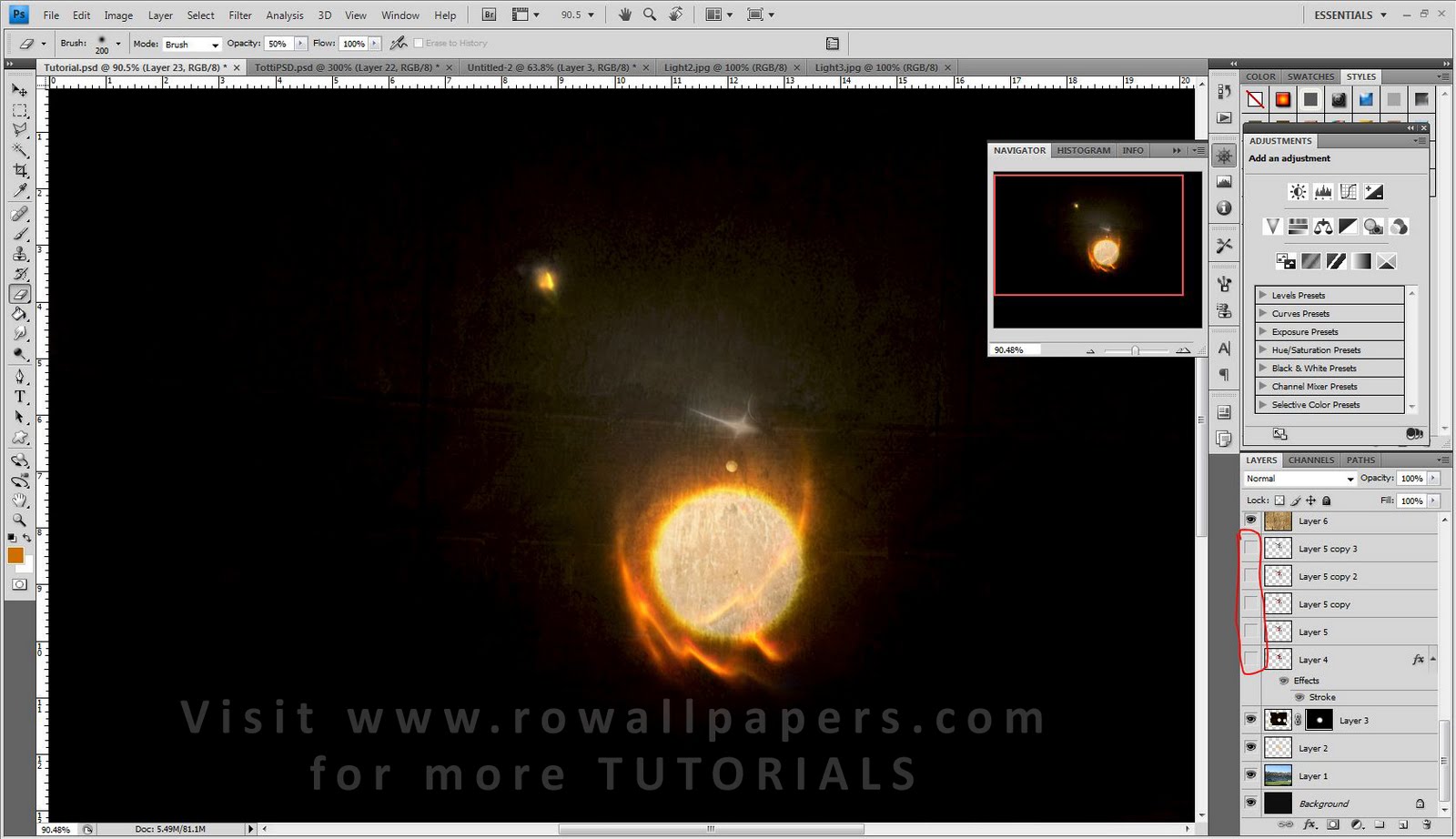The image size is (1456, 839).
Task: Open layer style fx menu at panel bottom
Action: pos(1309,824)
